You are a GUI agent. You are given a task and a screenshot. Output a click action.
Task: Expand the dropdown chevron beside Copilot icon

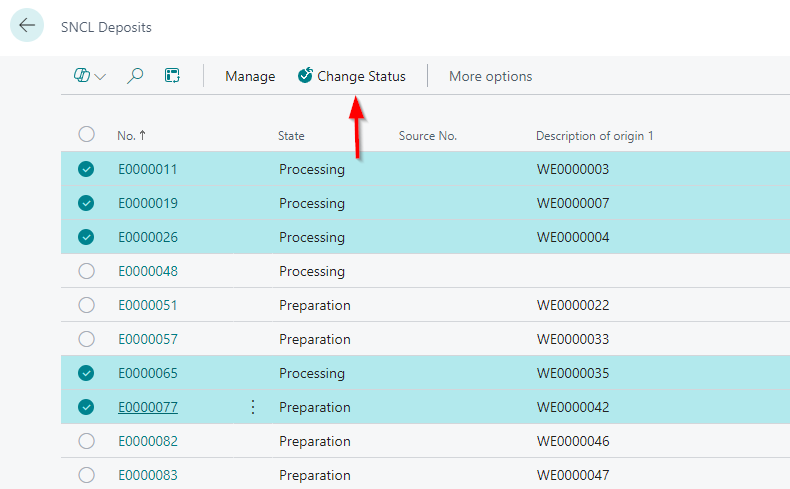(101, 77)
